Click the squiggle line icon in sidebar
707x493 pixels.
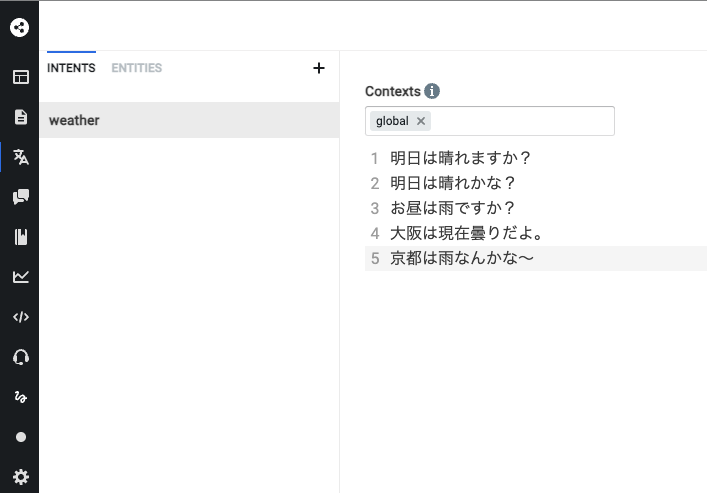(20, 397)
